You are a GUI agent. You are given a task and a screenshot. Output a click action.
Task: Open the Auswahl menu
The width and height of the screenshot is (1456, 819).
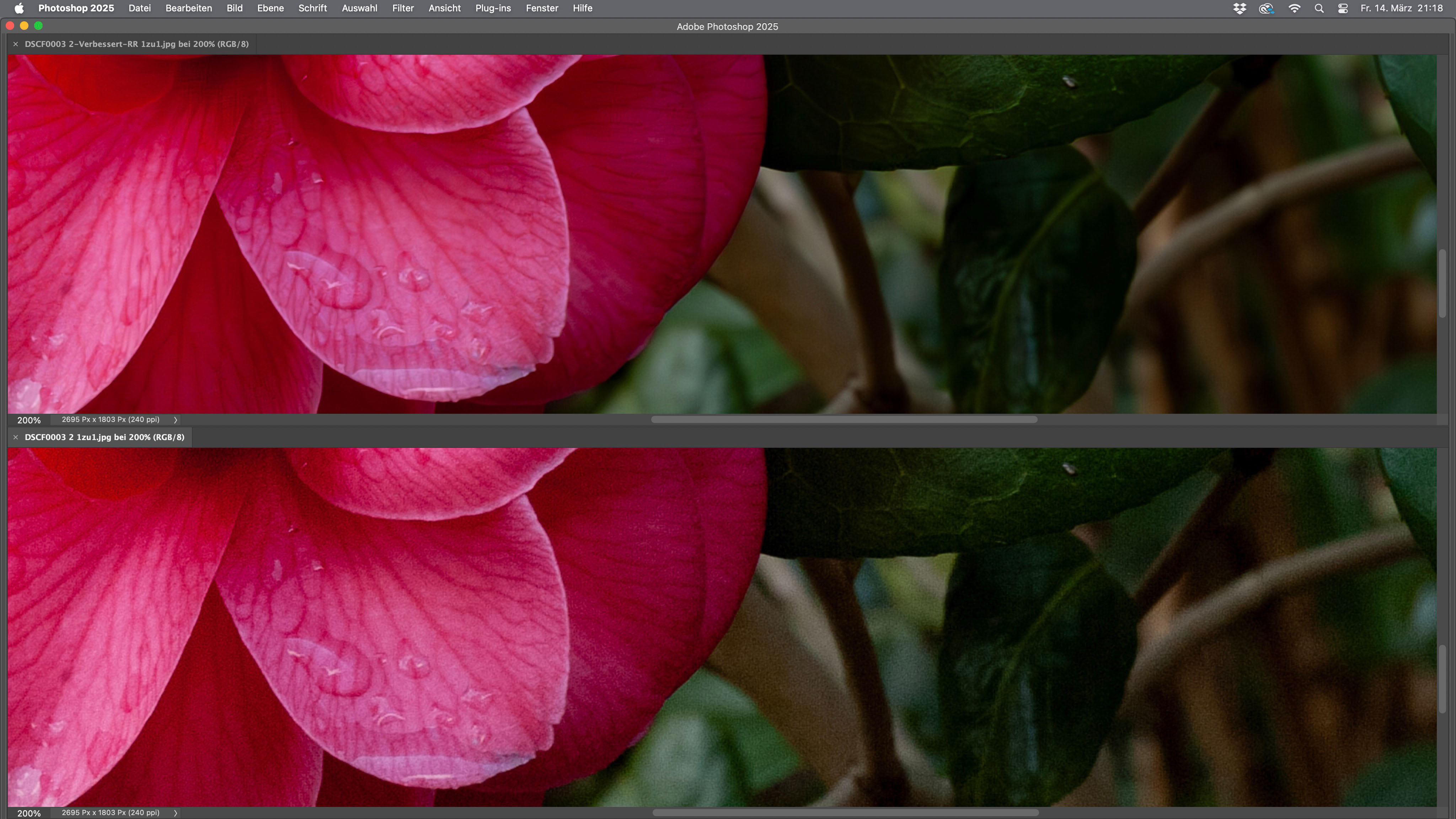point(359,8)
